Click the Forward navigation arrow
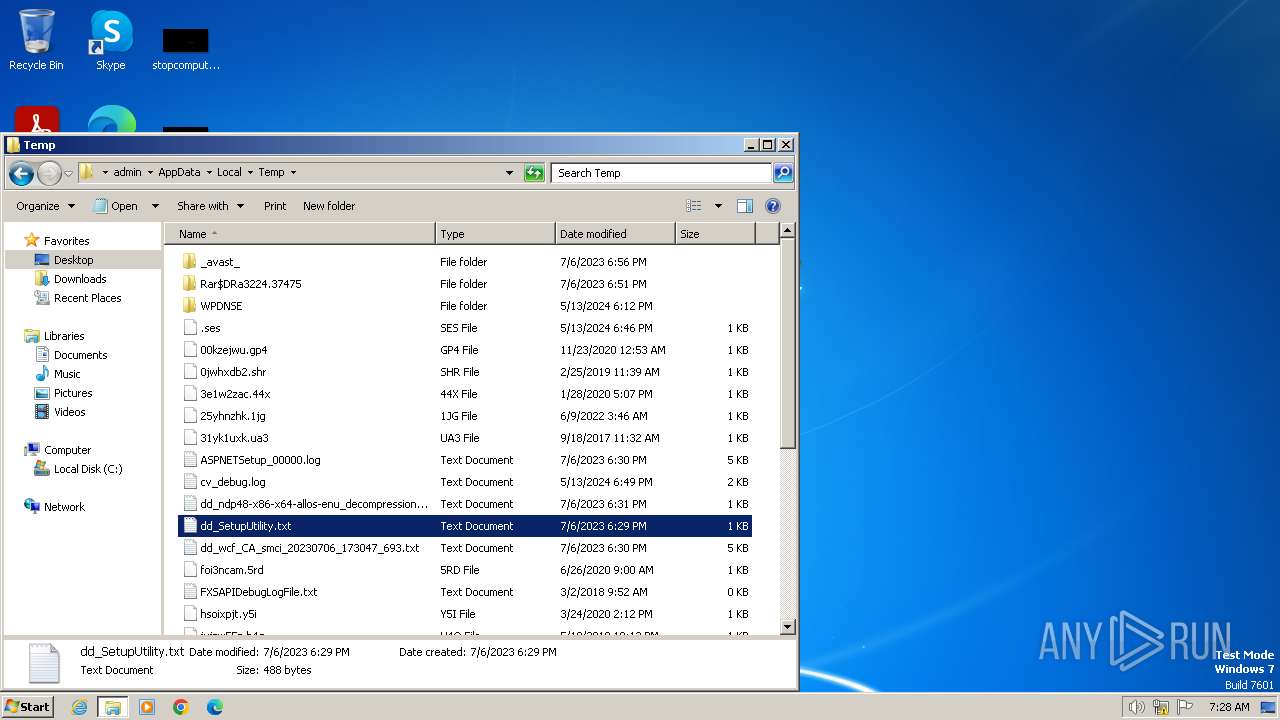This screenshot has width=1280, height=720. (49, 173)
